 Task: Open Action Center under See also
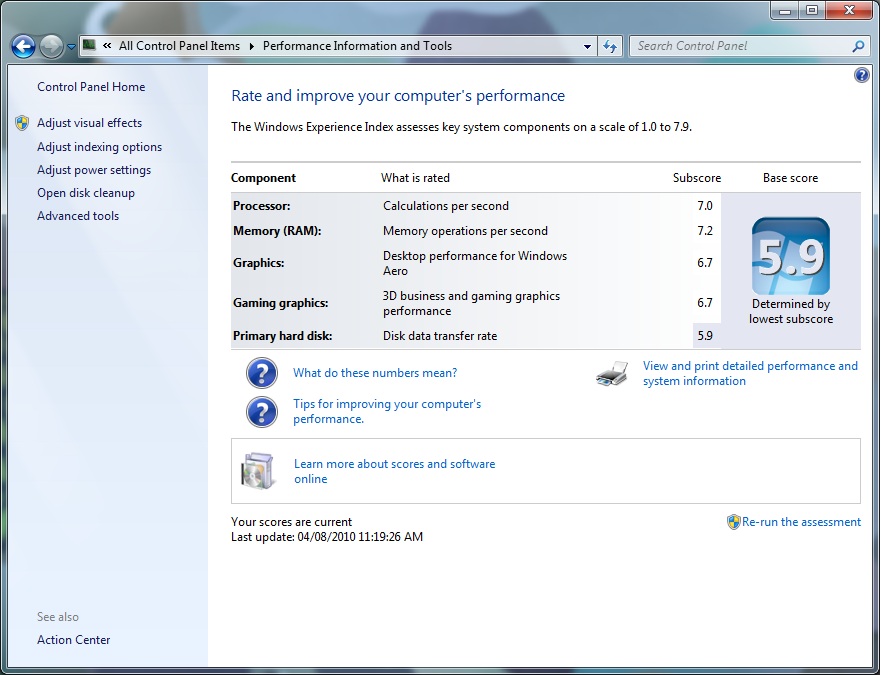pos(74,640)
